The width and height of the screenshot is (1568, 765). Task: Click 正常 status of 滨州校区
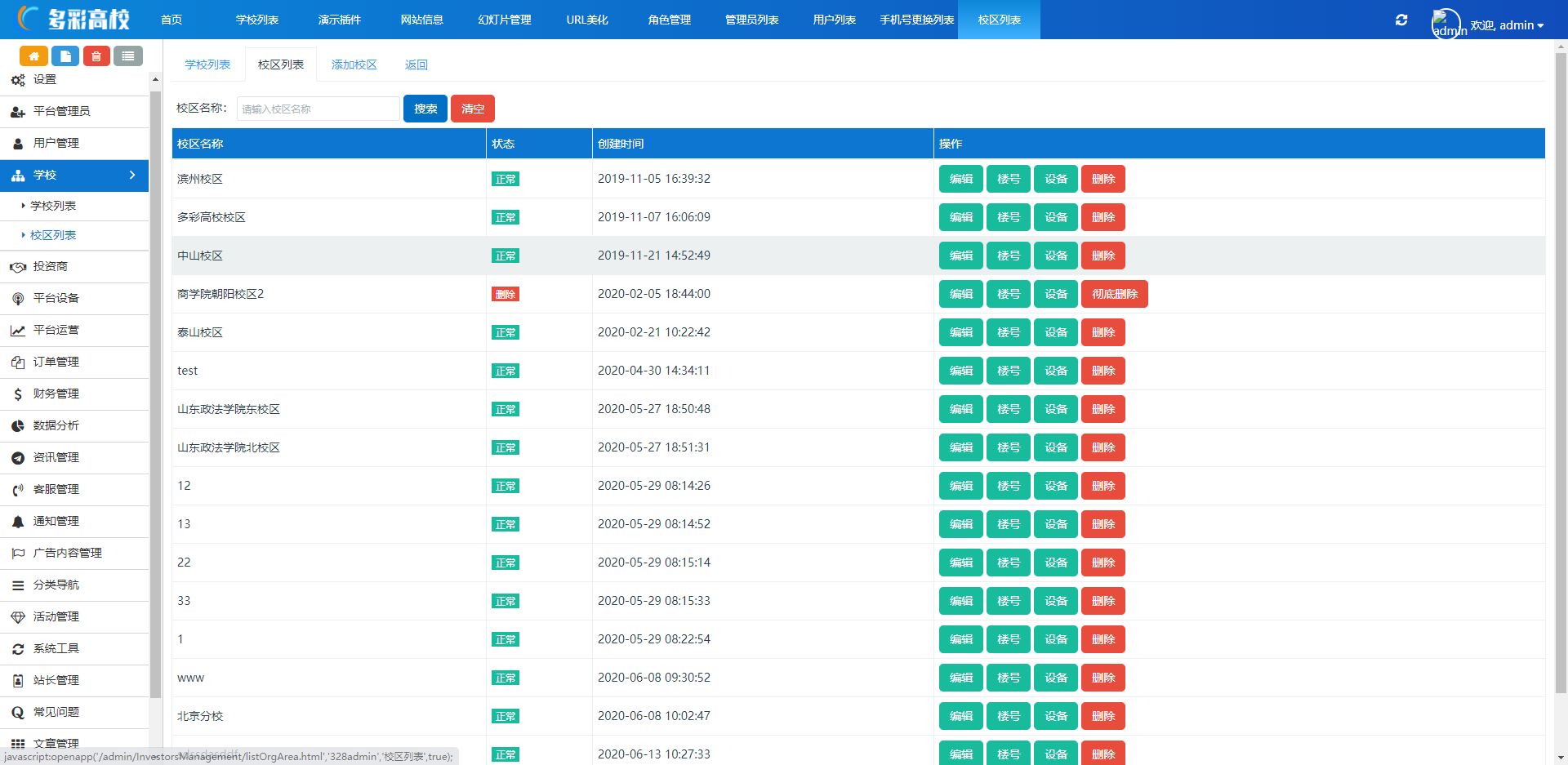click(x=506, y=179)
